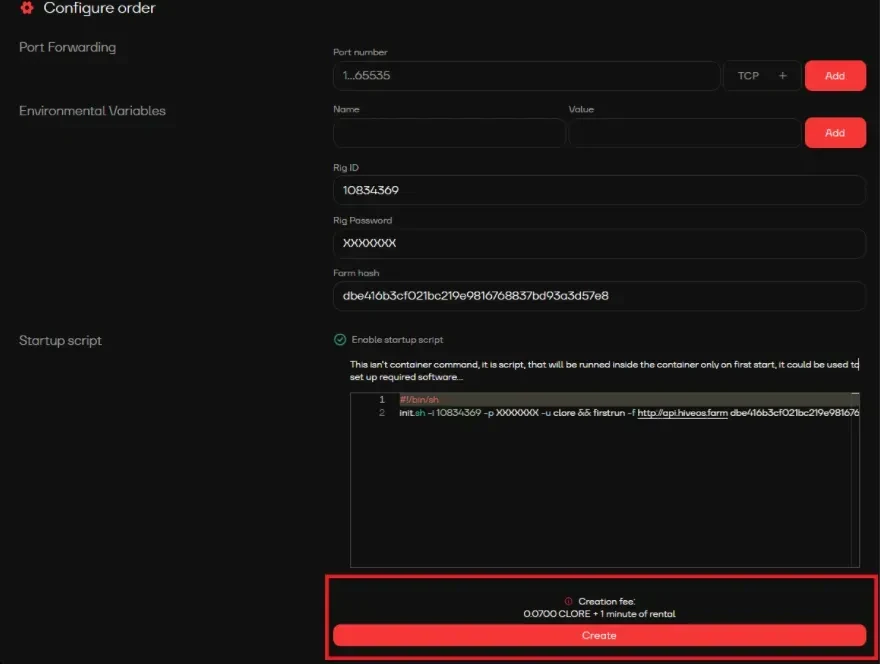This screenshot has width=880, height=664.
Task: Click line number 2 in editor gutter
Action: click(382, 412)
